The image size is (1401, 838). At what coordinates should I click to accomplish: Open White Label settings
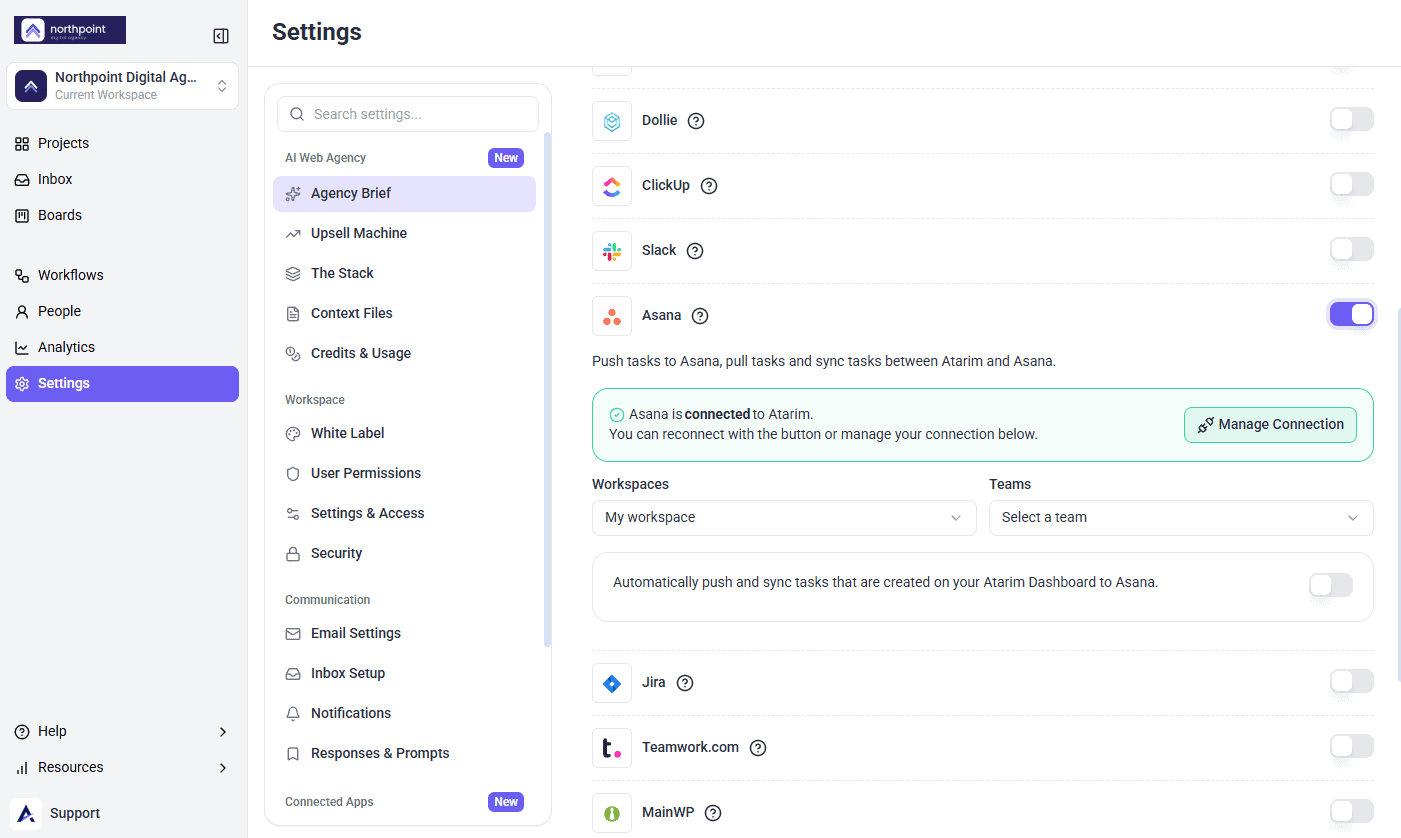(404, 433)
